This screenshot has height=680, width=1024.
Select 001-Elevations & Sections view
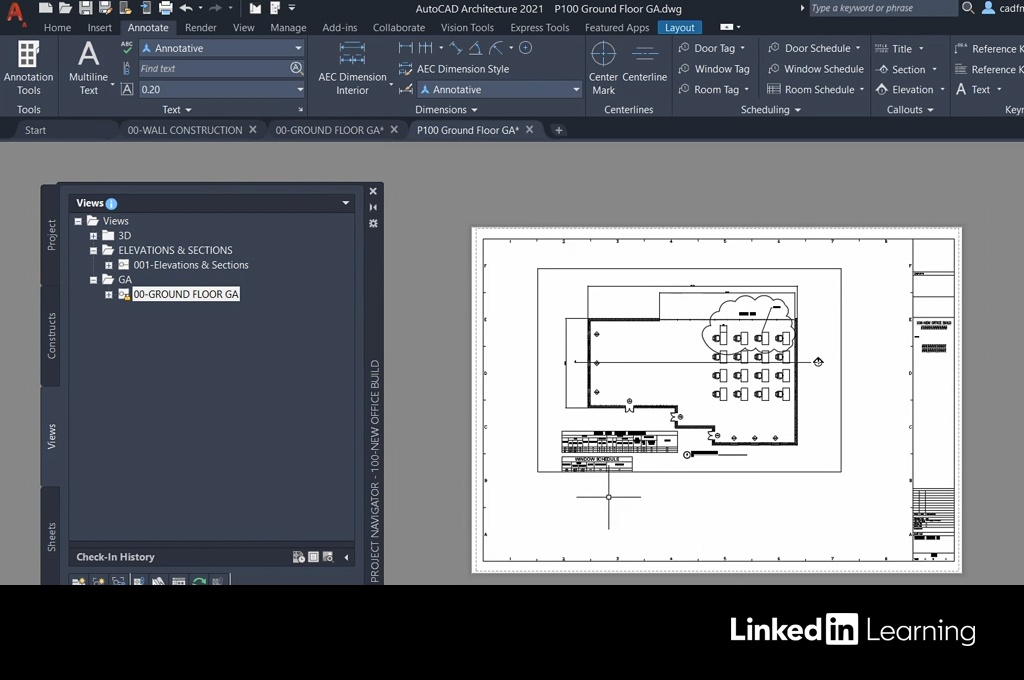click(191, 265)
